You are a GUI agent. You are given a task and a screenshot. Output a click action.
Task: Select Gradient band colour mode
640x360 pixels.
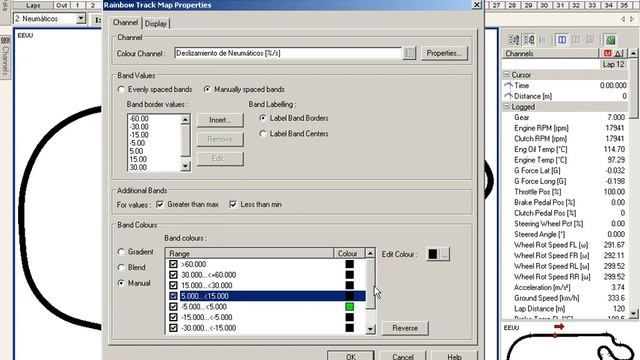coord(121,252)
